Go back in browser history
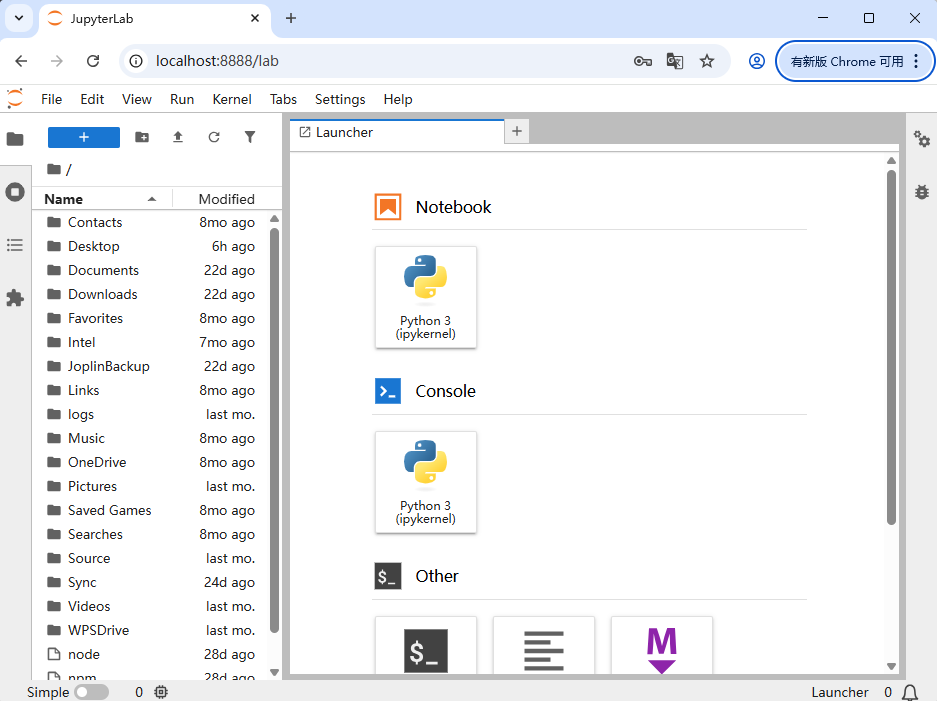The height and width of the screenshot is (701, 937). pos(22,61)
